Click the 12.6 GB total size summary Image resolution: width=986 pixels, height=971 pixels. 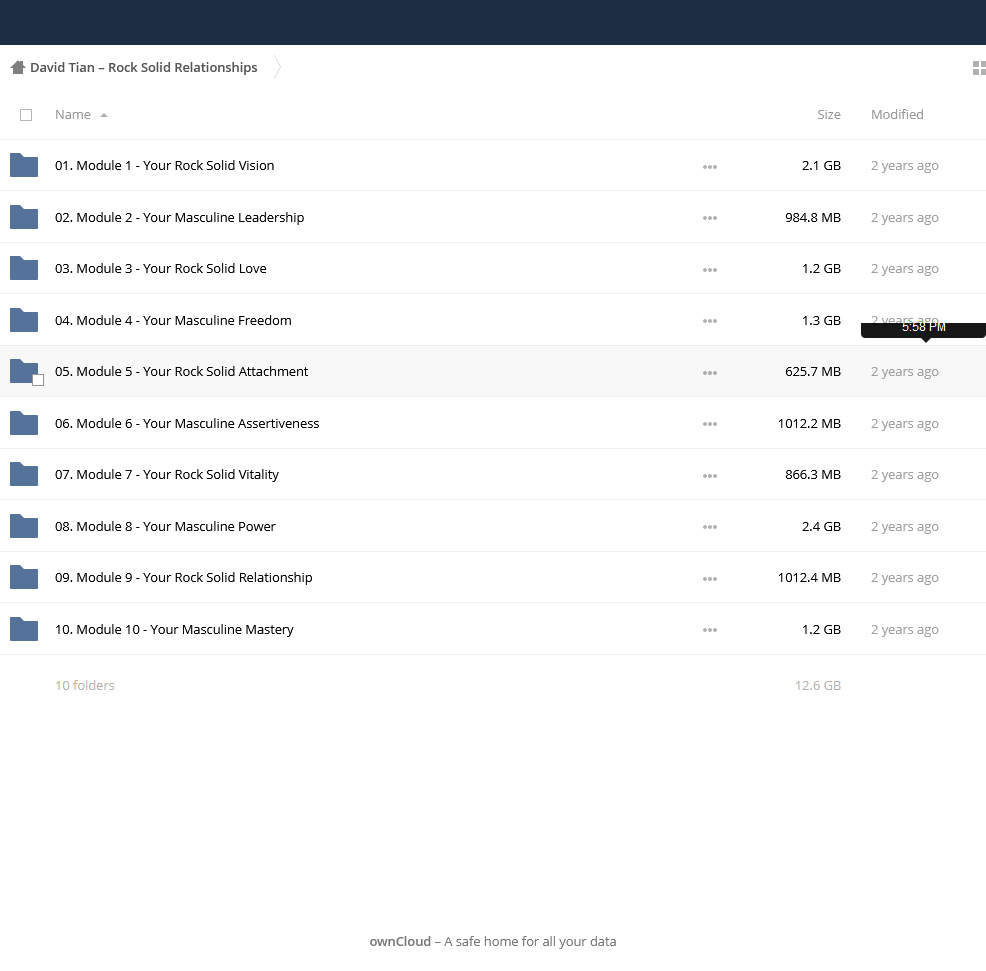click(x=817, y=685)
